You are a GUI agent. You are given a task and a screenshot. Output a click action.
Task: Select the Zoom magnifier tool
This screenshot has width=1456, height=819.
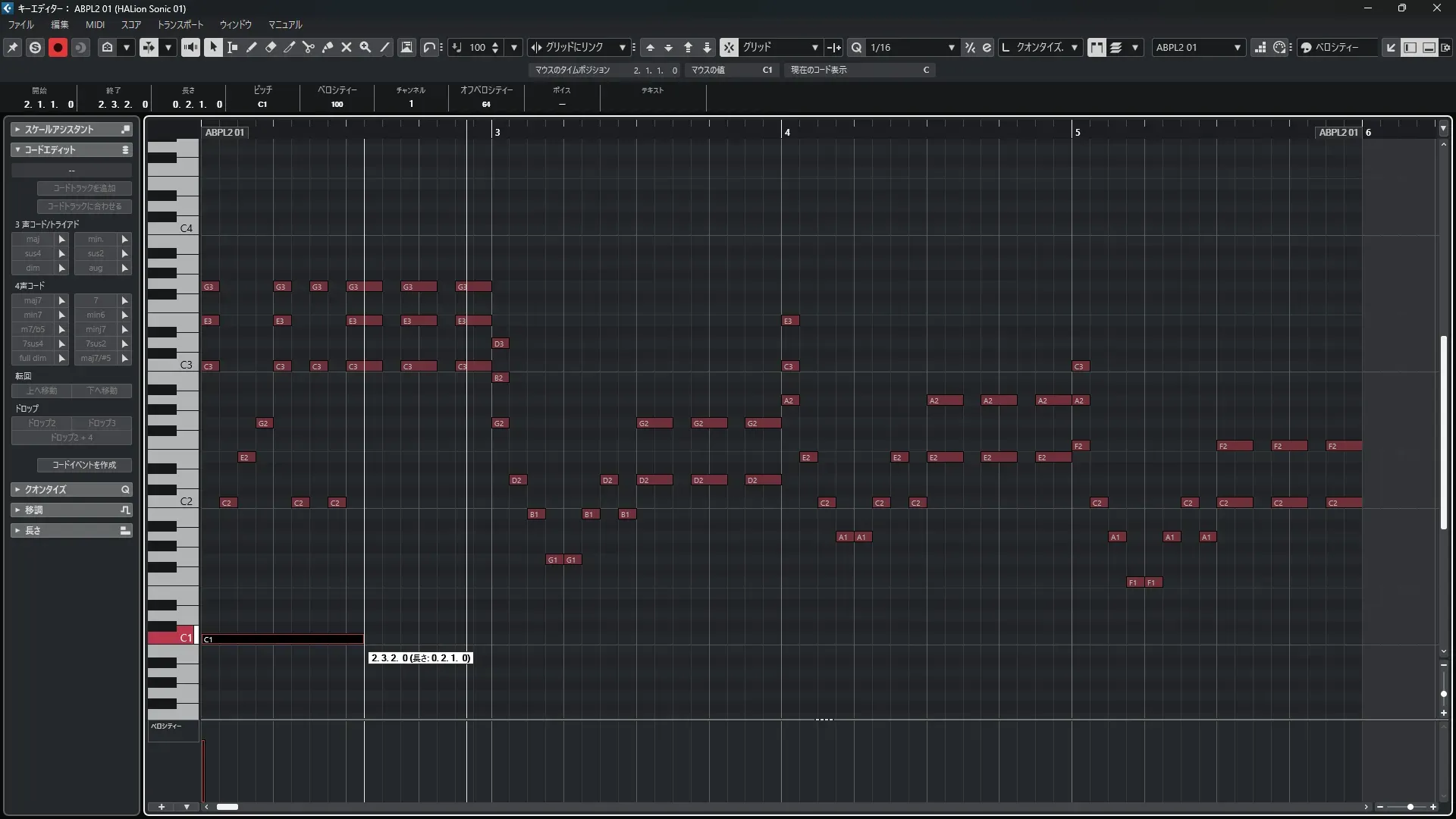(365, 47)
